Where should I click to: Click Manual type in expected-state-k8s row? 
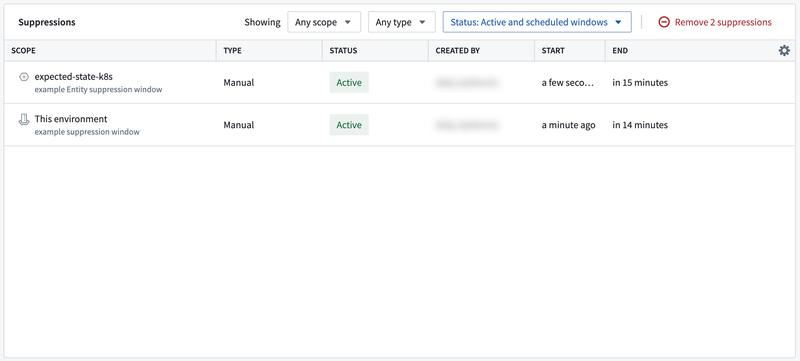239,83
